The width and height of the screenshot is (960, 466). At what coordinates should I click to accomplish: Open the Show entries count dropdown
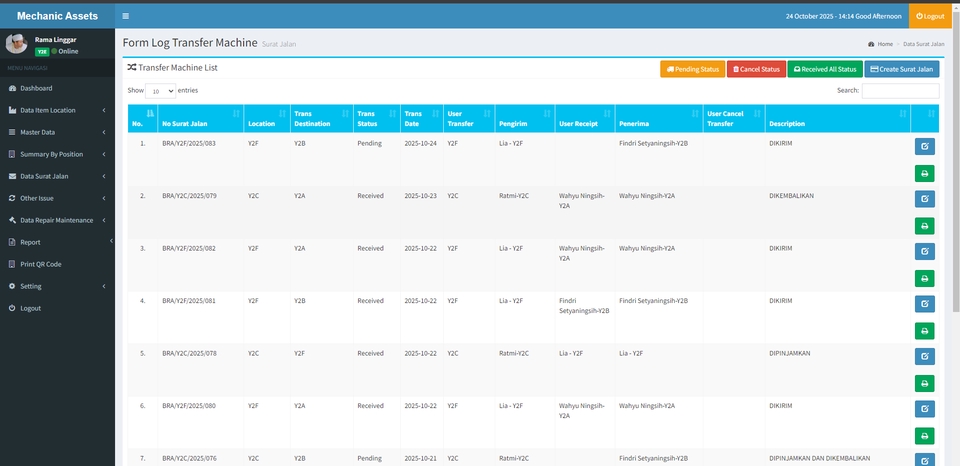pyautogui.click(x=161, y=91)
